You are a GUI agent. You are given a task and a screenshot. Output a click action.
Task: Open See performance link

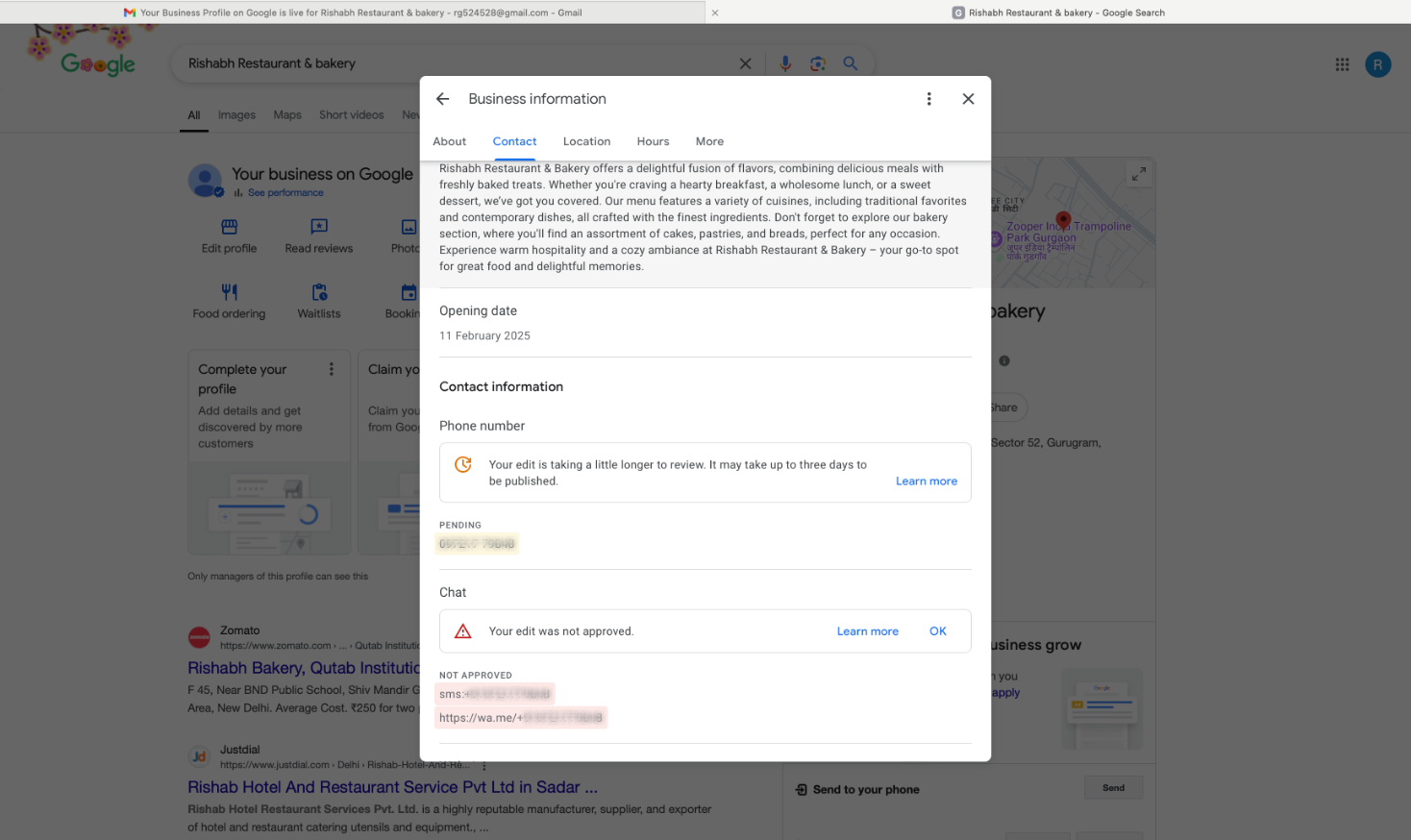pos(285,193)
